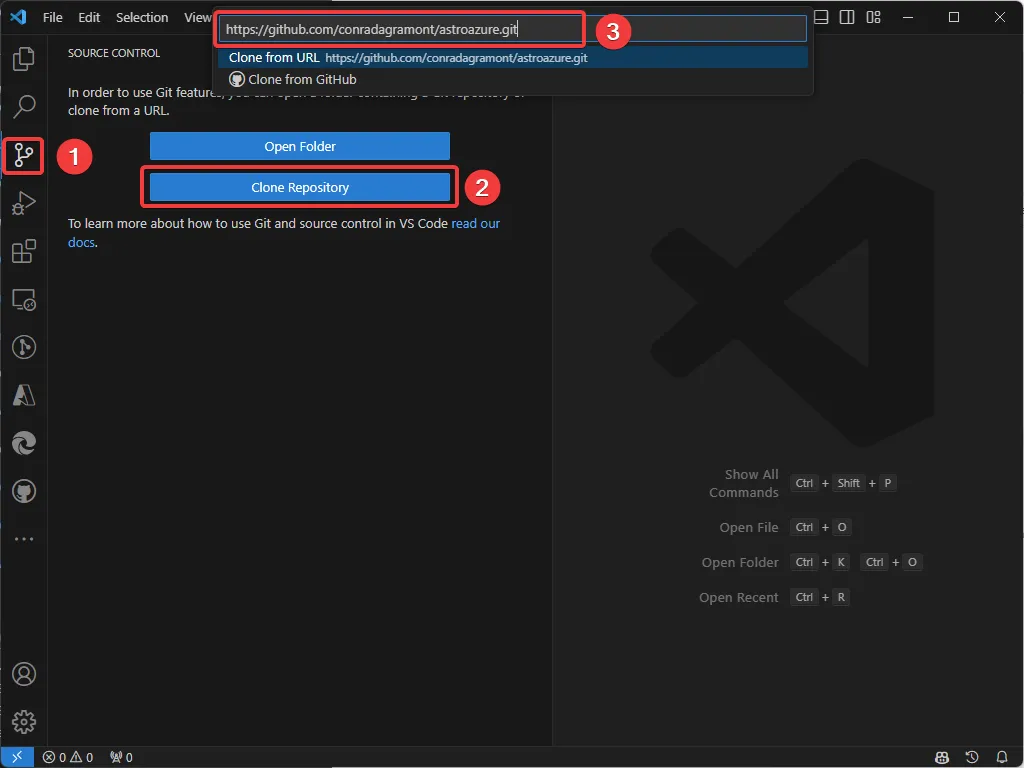Choose the 'Clone from URL' option
Image resolution: width=1024 pixels, height=768 pixels.
click(x=513, y=57)
